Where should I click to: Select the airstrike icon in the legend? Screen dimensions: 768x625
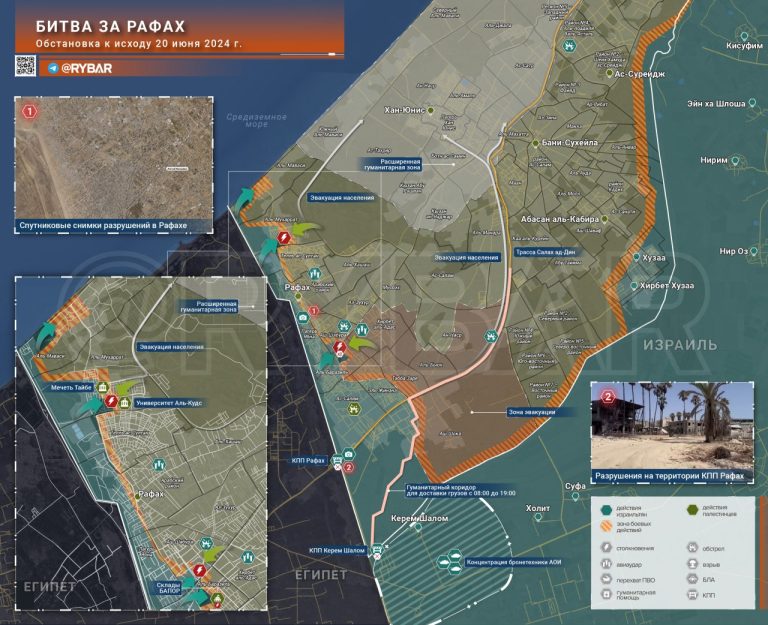click(x=607, y=563)
